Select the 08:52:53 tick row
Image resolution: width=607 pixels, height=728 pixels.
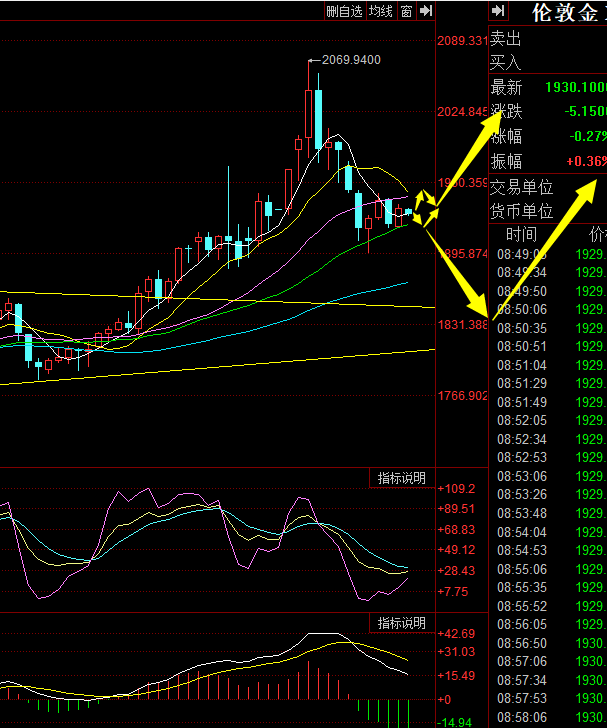point(552,457)
